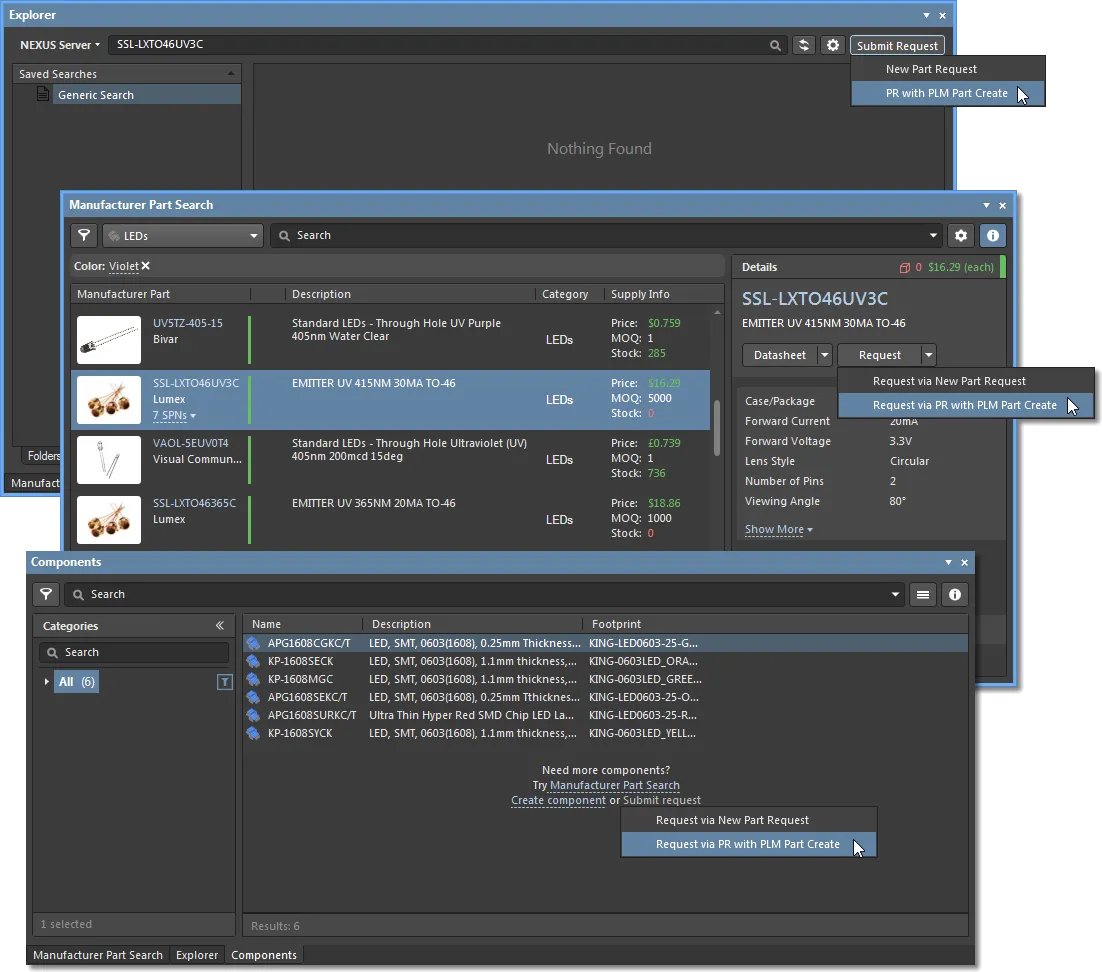Open Explorer panel options dropdown arrow
The image size is (1102, 972).
tap(926, 15)
